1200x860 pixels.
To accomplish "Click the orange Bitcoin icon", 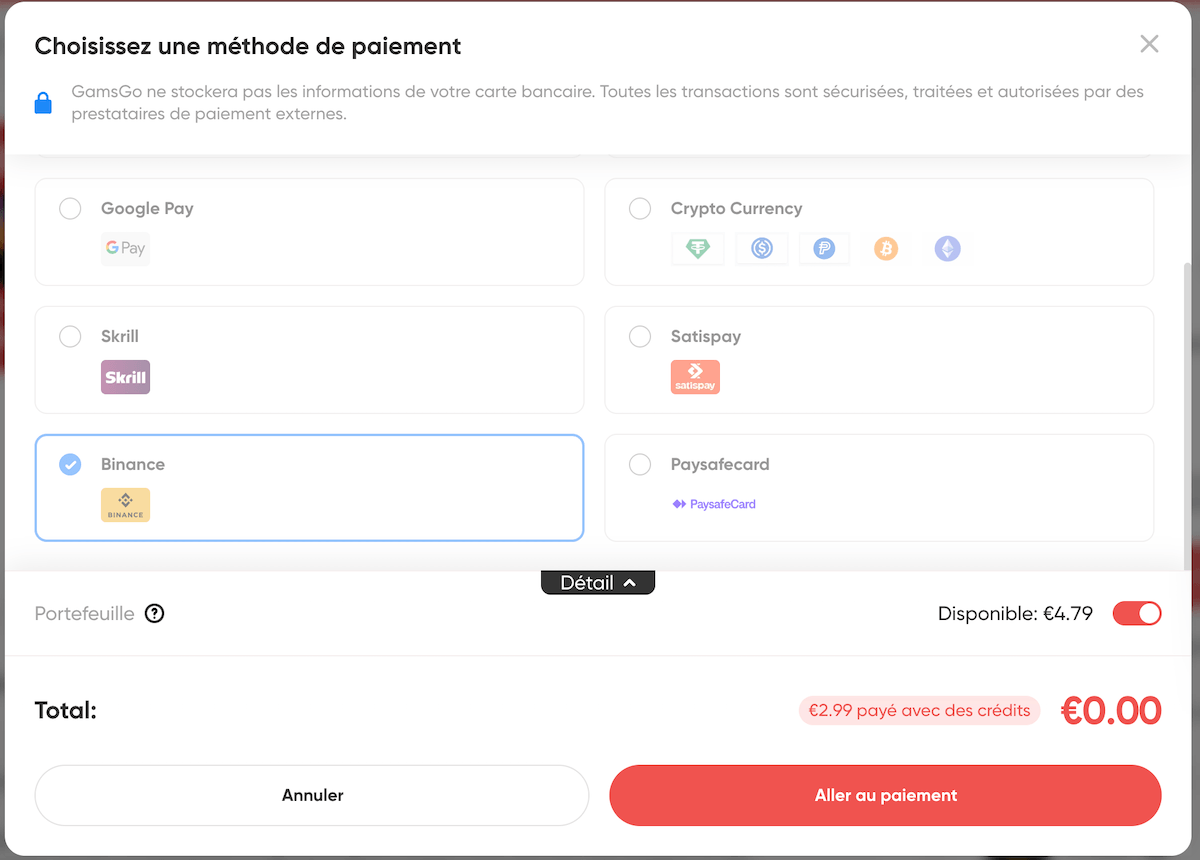I will pyautogui.click(x=886, y=248).
